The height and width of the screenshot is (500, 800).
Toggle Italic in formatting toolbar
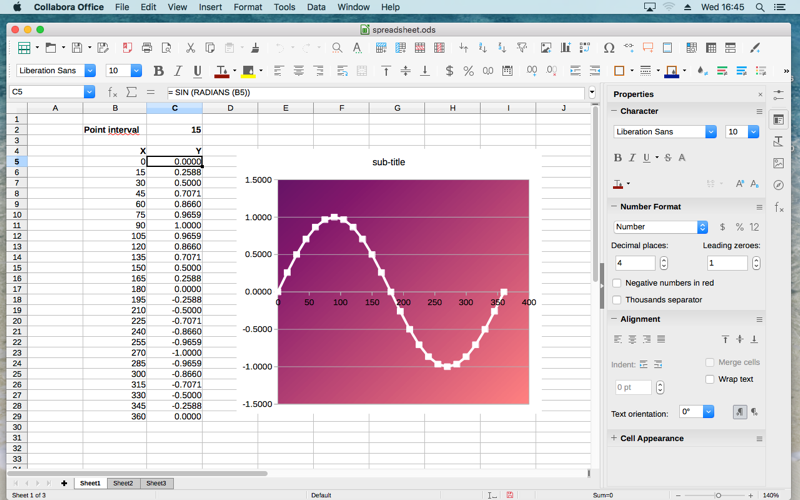178,71
